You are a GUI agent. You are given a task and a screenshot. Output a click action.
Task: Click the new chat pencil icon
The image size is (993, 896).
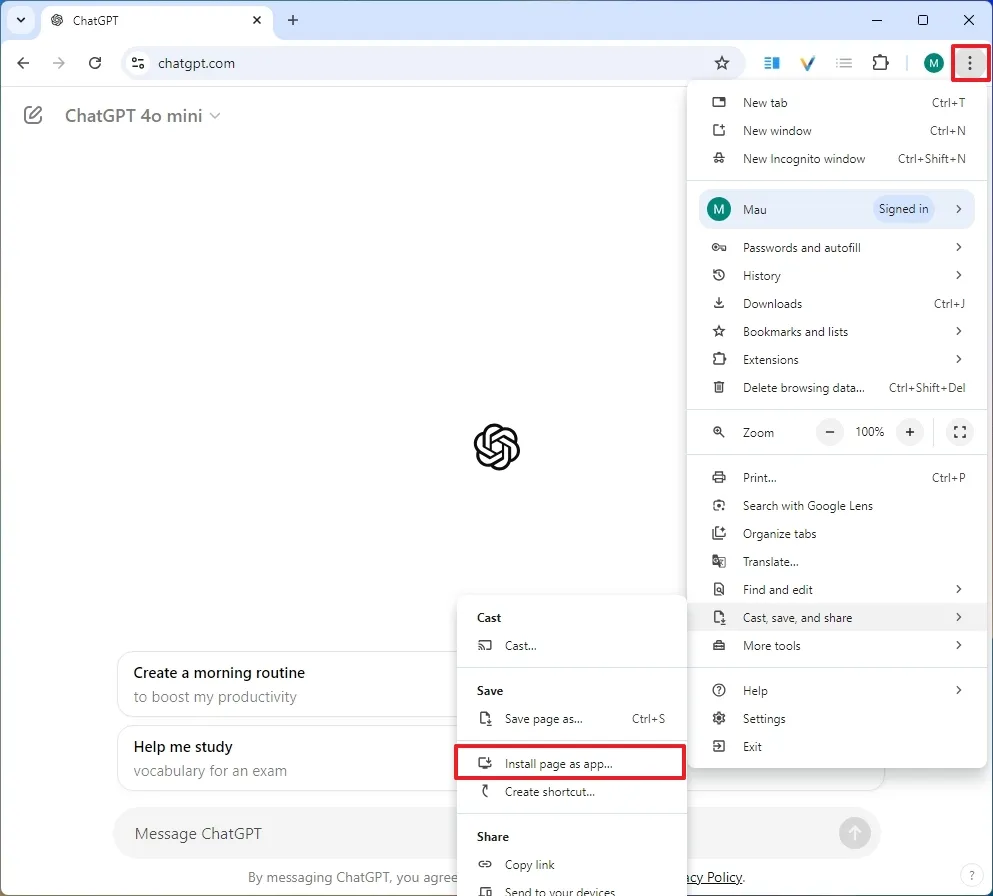pyautogui.click(x=33, y=115)
